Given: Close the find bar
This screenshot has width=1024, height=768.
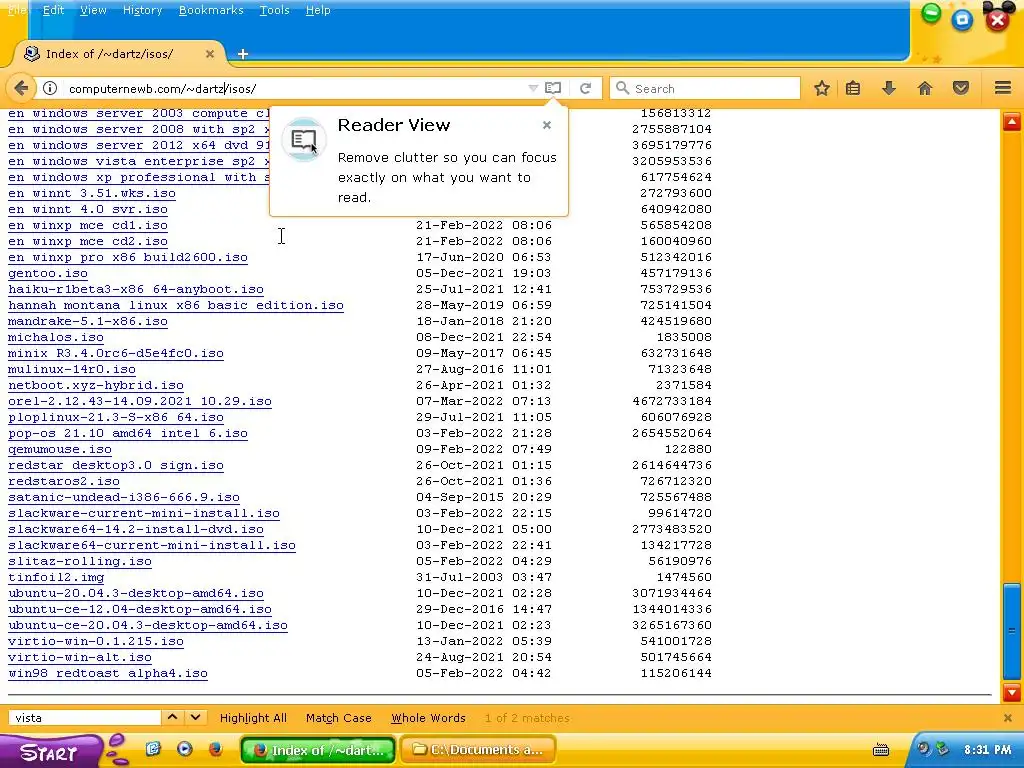Looking at the screenshot, I should coord(1008,718).
